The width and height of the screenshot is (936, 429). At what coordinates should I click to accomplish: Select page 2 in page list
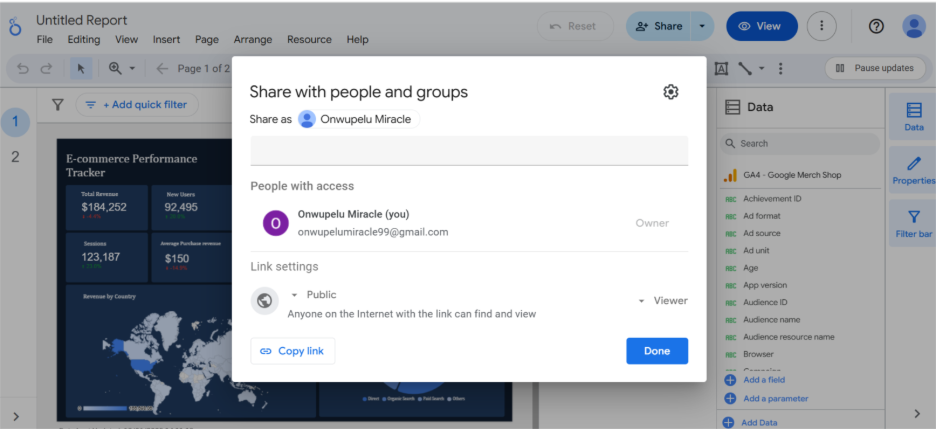point(15,157)
